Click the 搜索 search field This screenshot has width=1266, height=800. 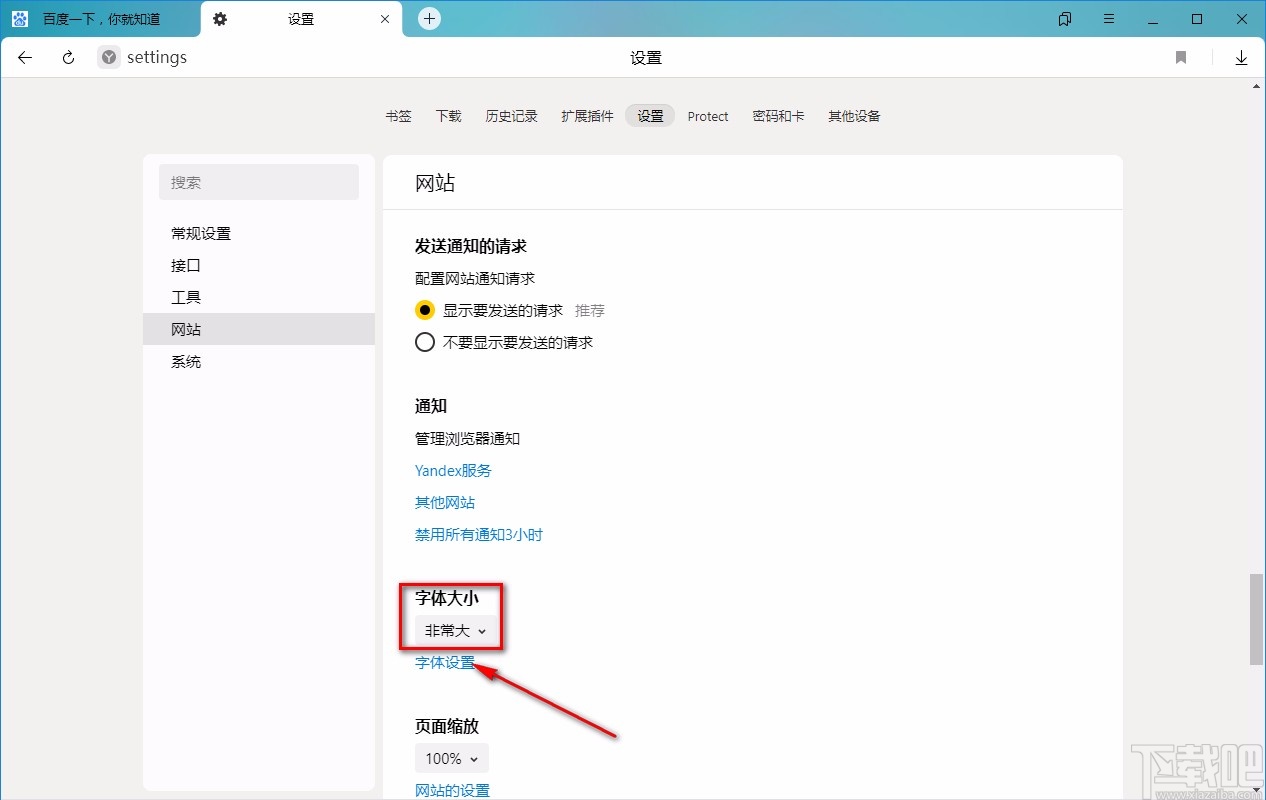click(259, 182)
